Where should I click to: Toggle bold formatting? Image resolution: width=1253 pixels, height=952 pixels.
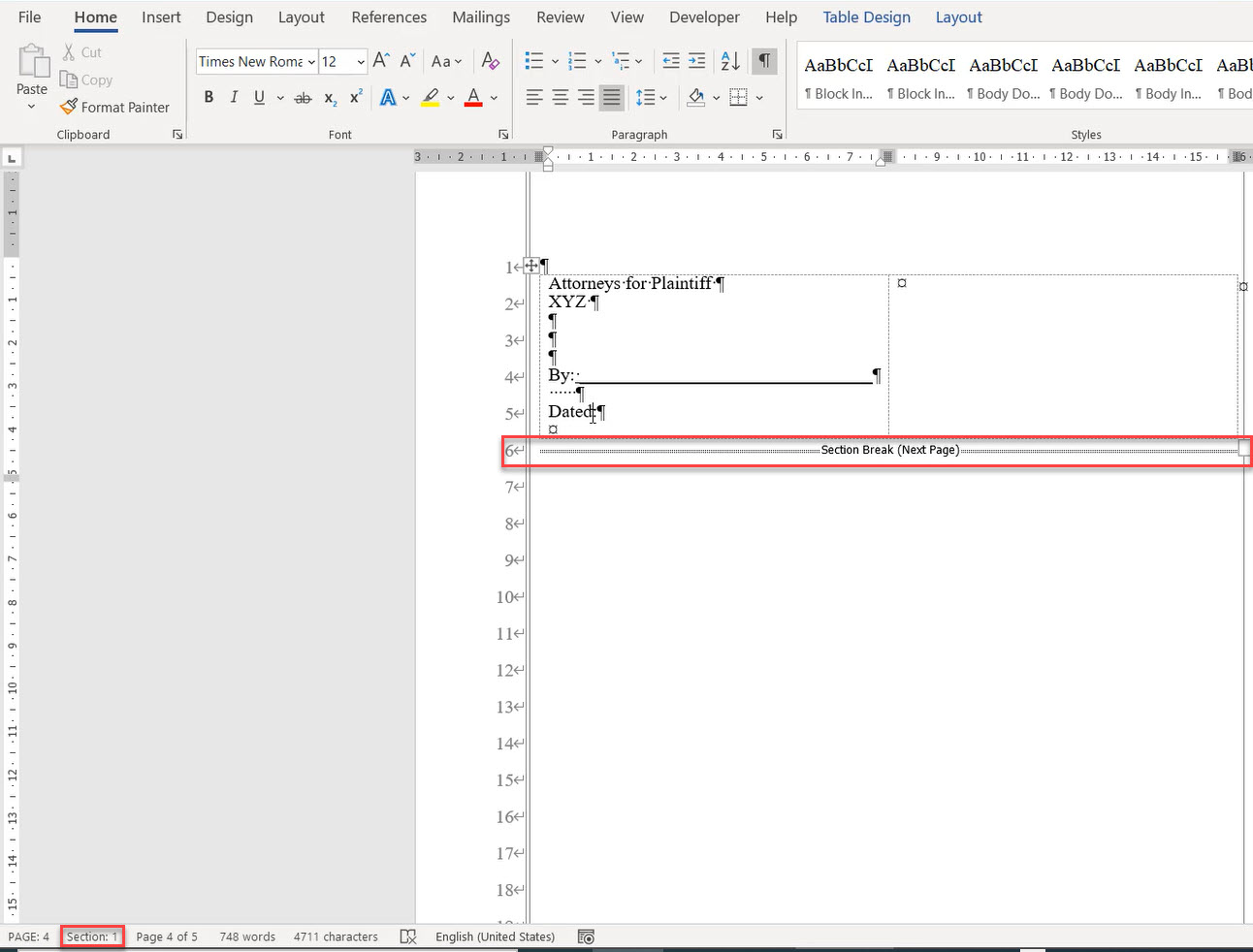point(208,97)
